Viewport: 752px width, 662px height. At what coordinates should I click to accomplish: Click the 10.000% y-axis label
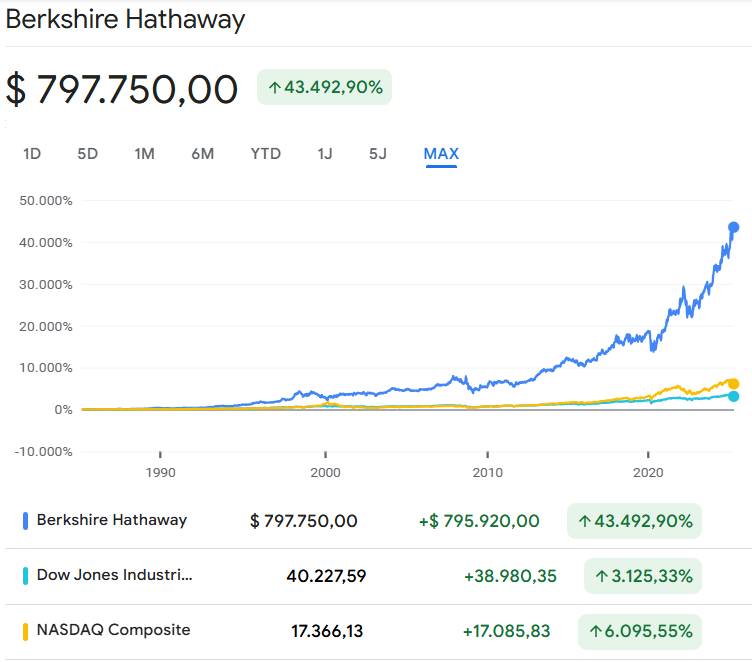click(x=46, y=368)
